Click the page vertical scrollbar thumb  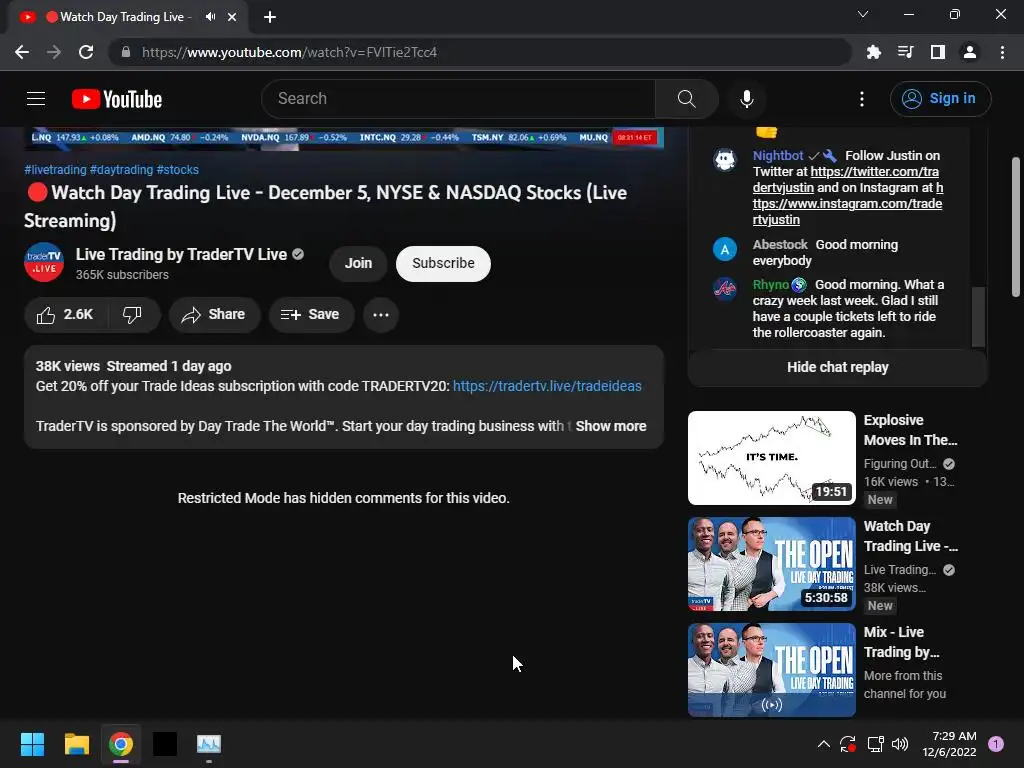(1016, 227)
